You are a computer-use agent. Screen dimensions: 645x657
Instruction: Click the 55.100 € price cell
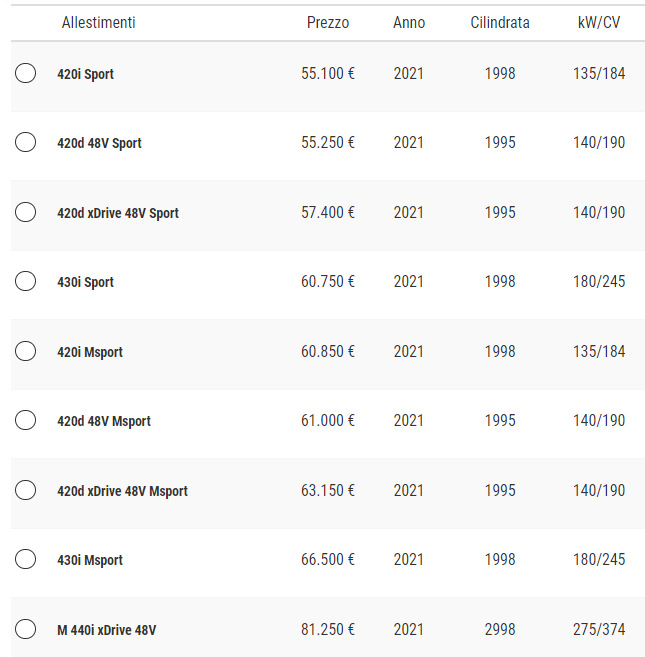[x=328, y=74]
